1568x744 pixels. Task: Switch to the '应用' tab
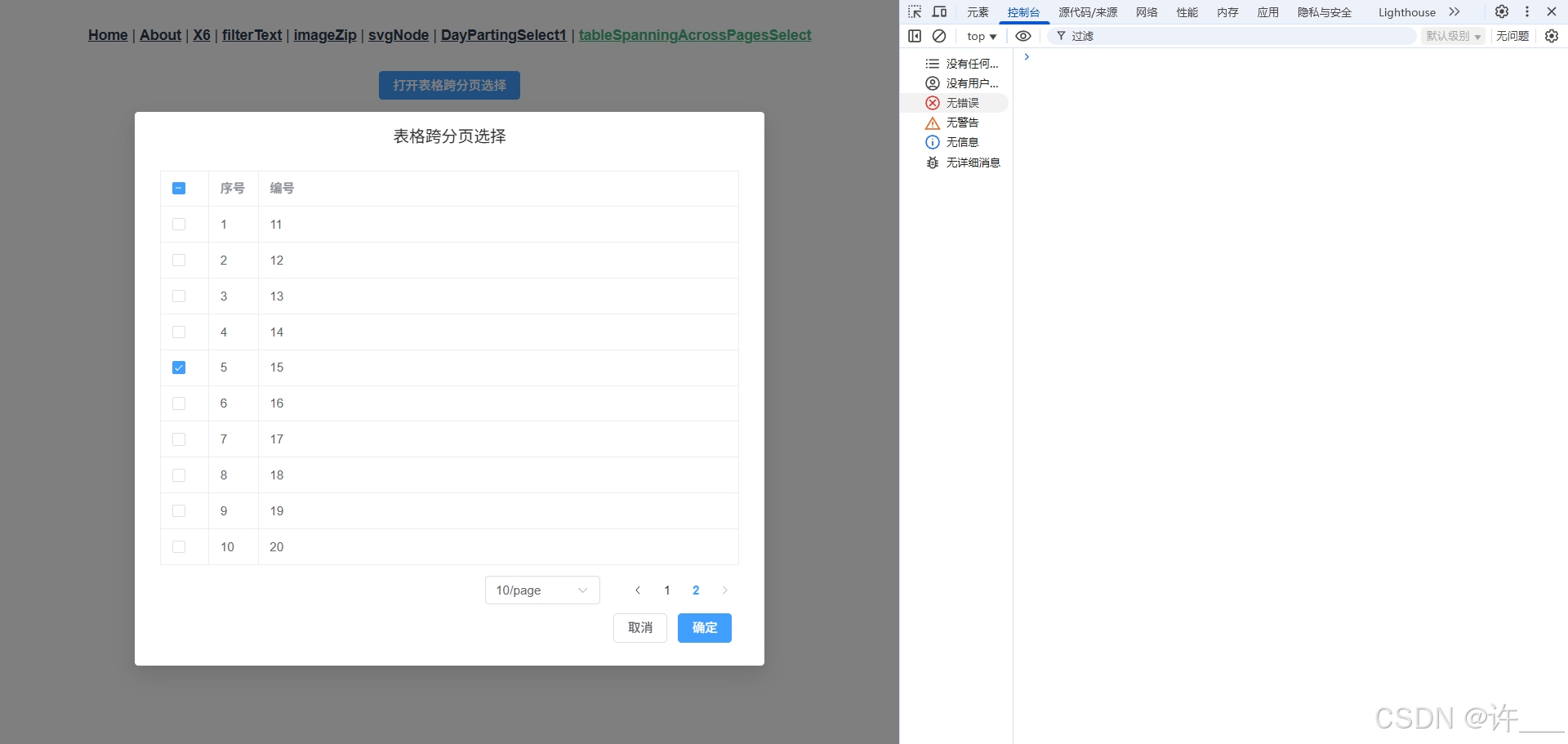(x=1268, y=12)
